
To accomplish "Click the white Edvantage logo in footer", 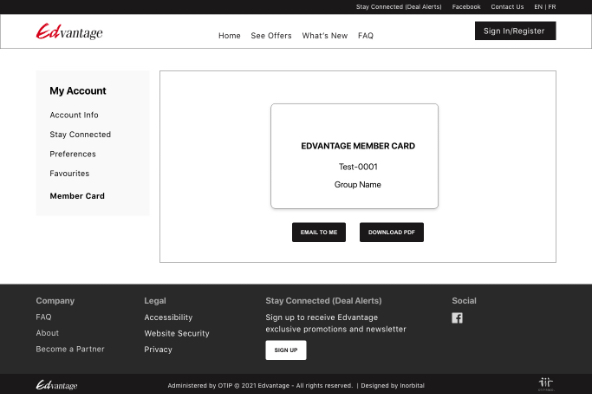I will click(x=56, y=385).
